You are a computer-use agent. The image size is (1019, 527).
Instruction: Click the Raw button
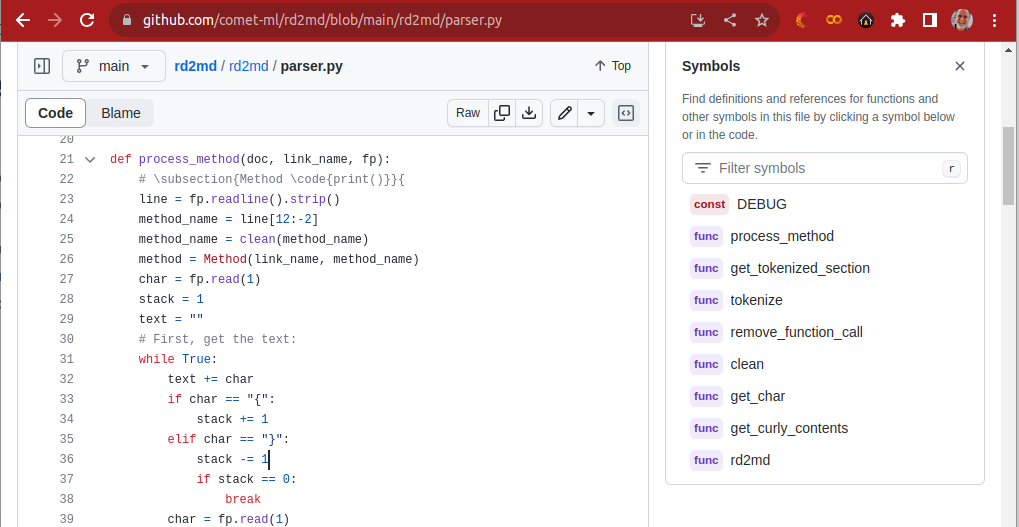[468, 113]
